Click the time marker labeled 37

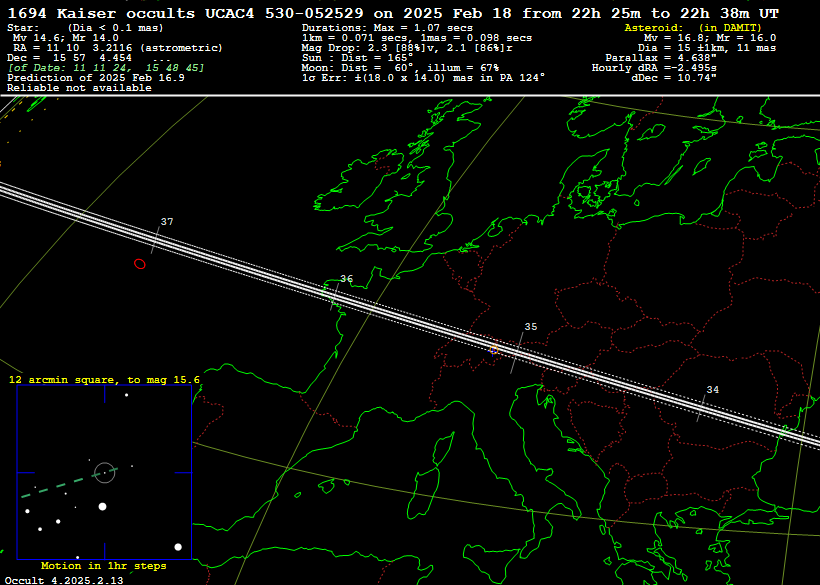(x=167, y=222)
